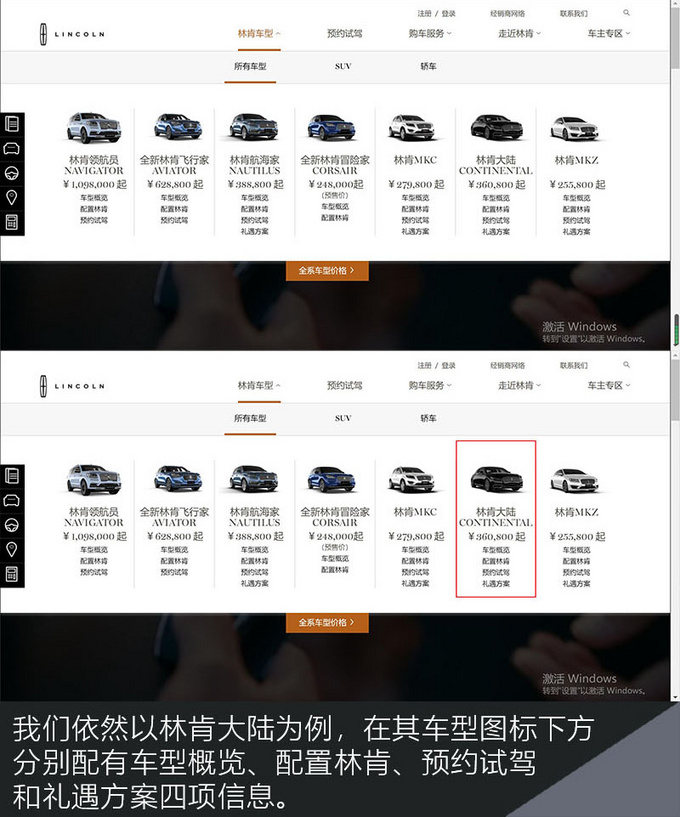The width and height of the screenshot is (680, 817).
Task: Select the 轿车 tab in the lower page copy
Action: (428, 418)
